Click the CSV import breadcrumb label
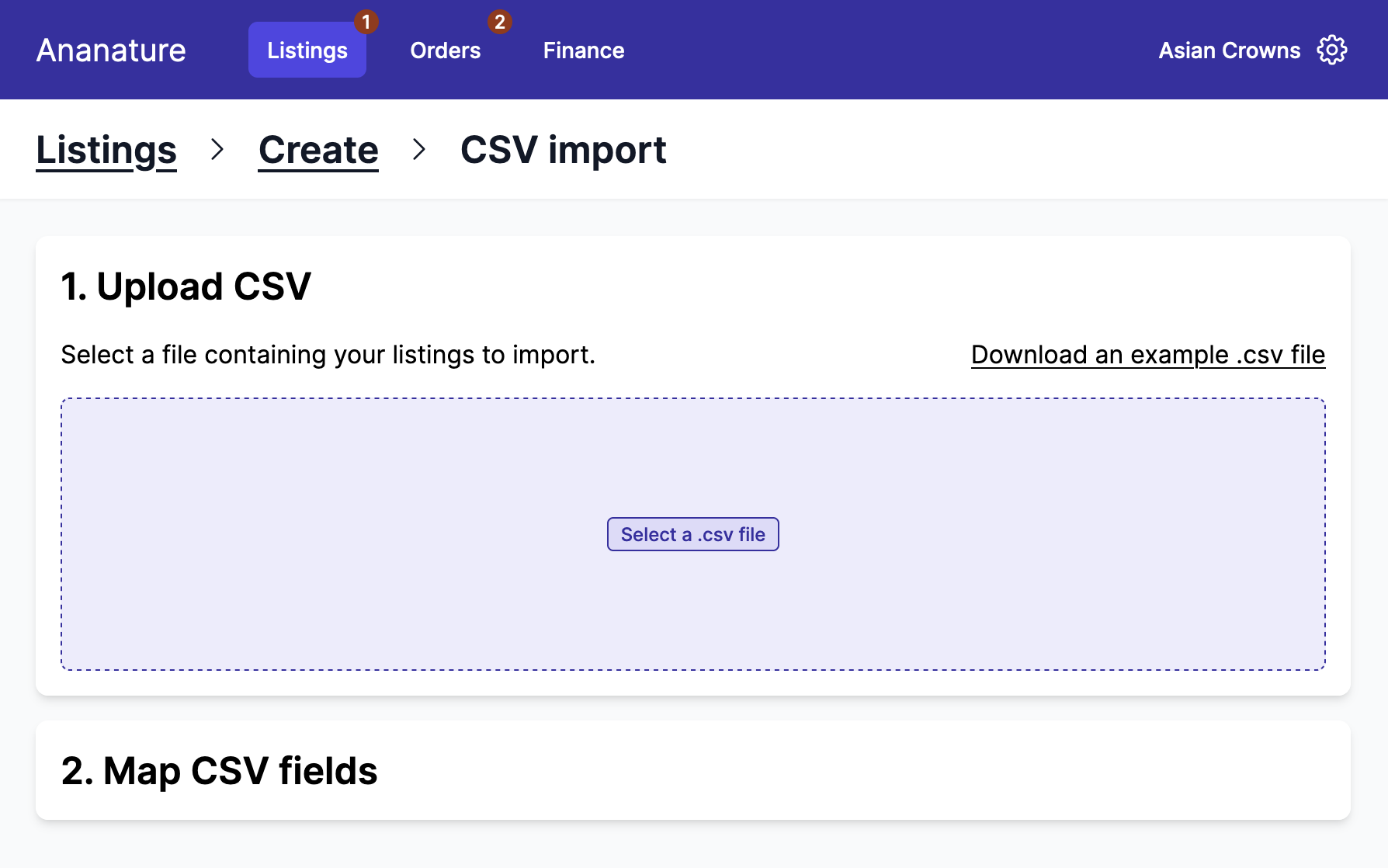The image size is (1388, 868). 563,149
